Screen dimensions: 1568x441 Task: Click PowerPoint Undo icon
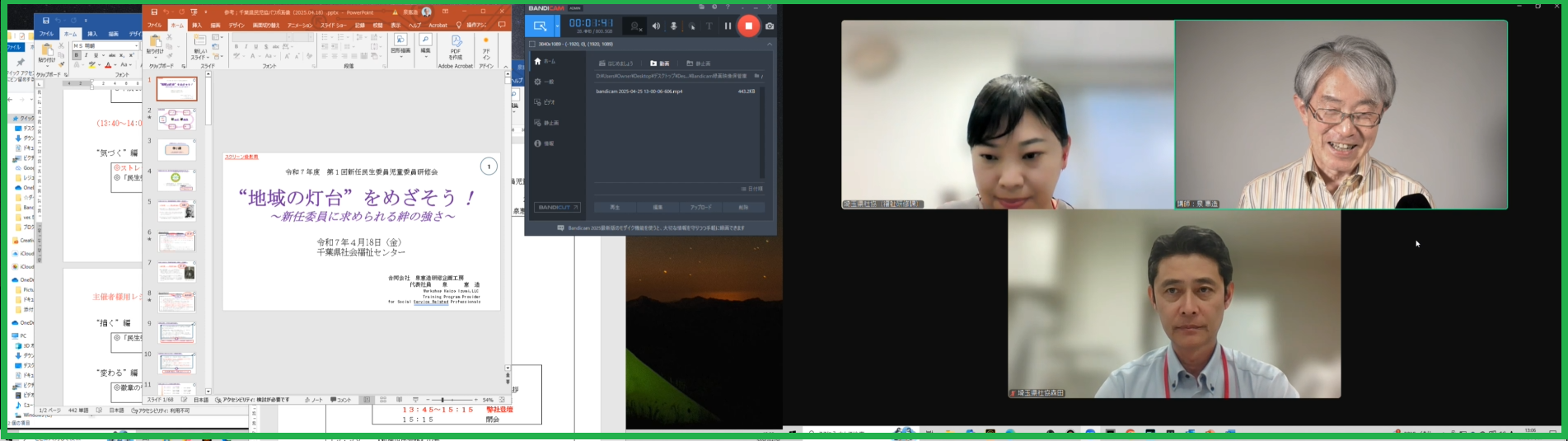click(166, 12)
